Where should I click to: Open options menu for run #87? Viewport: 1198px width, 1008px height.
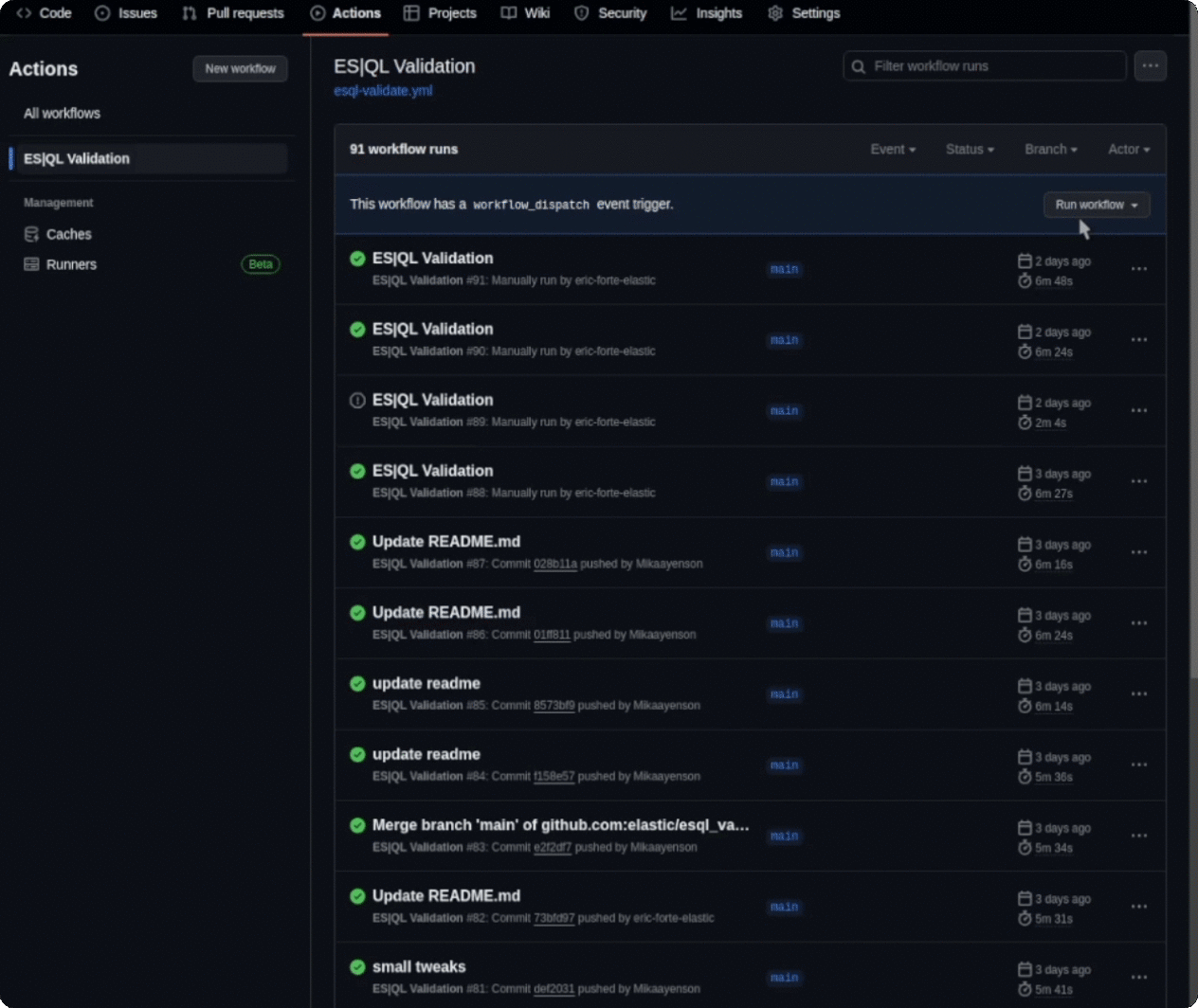click(1138, 552)
